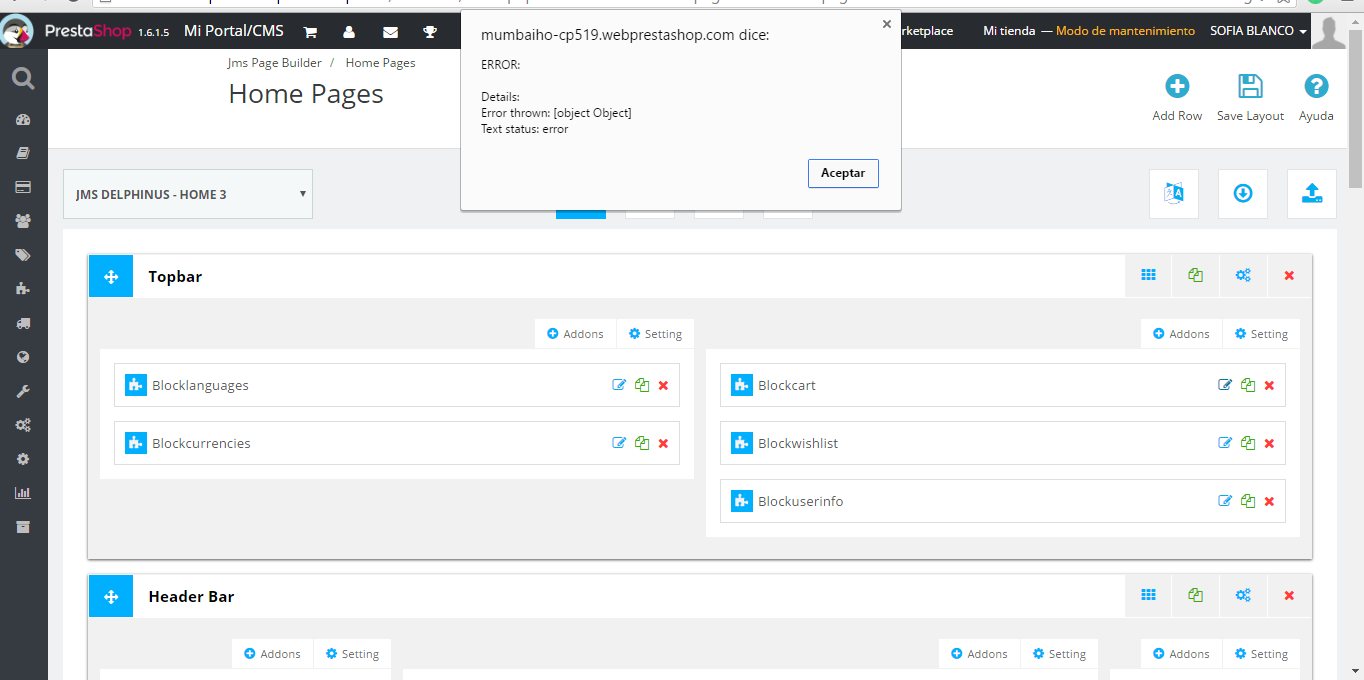Click the upload tray icon button
1364x680 pixels.
point(1312,194)
